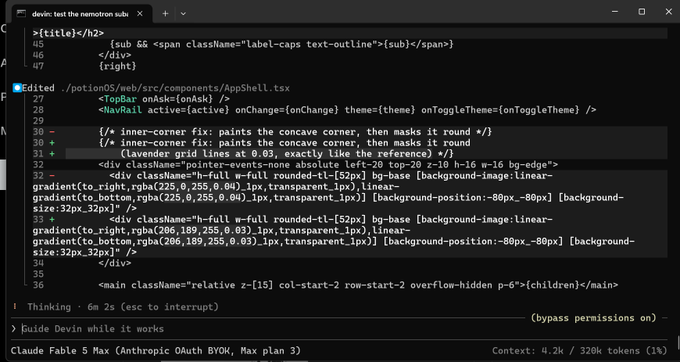This screenshot has height=362, width=680.
Task: Open the terminal profile dropdown chevron
Action: [183, 14]
